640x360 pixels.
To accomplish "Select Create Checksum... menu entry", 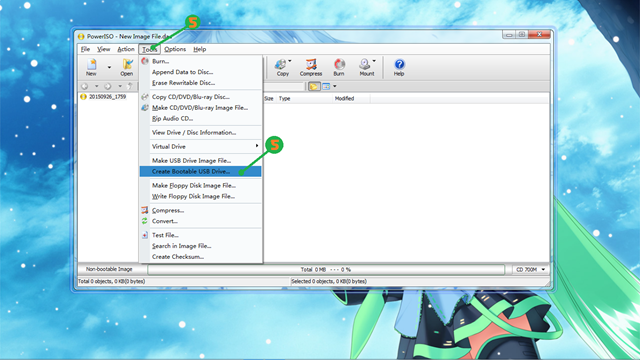I will tap(200, 257).
